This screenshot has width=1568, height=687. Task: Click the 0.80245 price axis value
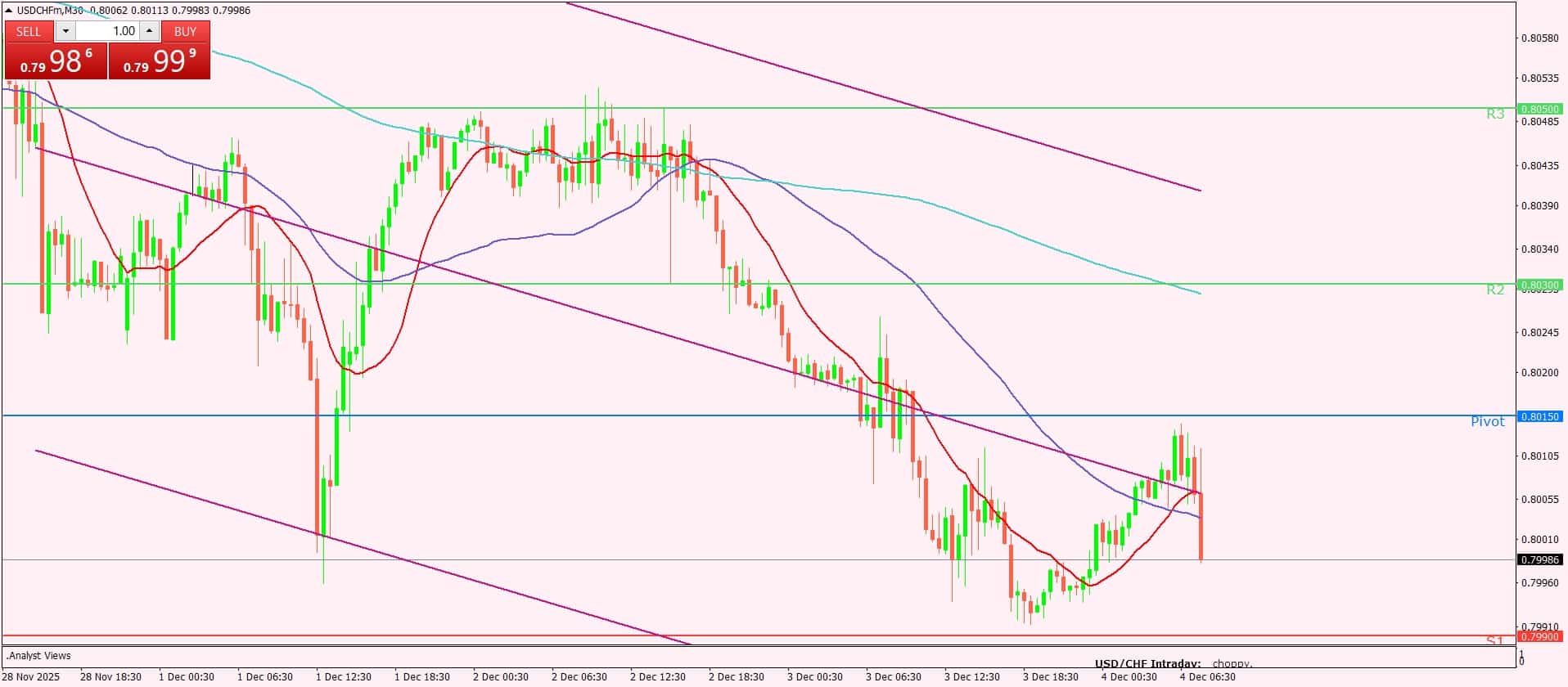tap(1539, 333)
